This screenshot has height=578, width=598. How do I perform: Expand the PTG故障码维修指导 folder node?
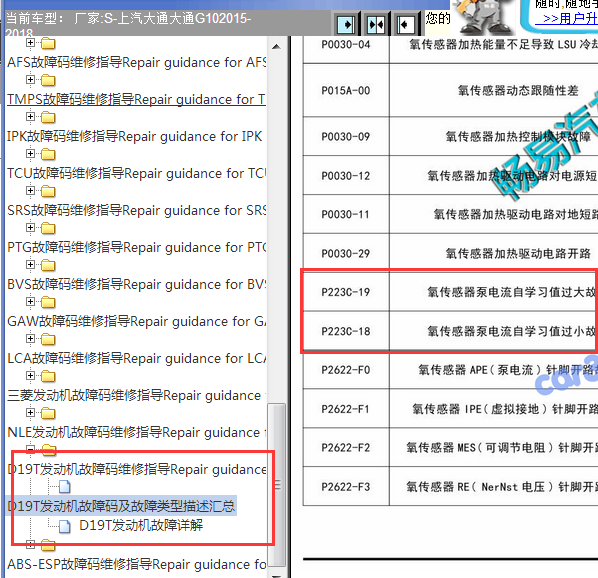[x=31, y=227]
